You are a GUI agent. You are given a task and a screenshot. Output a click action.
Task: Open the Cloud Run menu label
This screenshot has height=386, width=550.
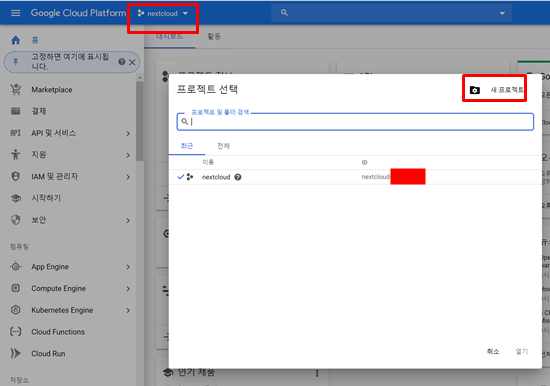pos(48,353)
